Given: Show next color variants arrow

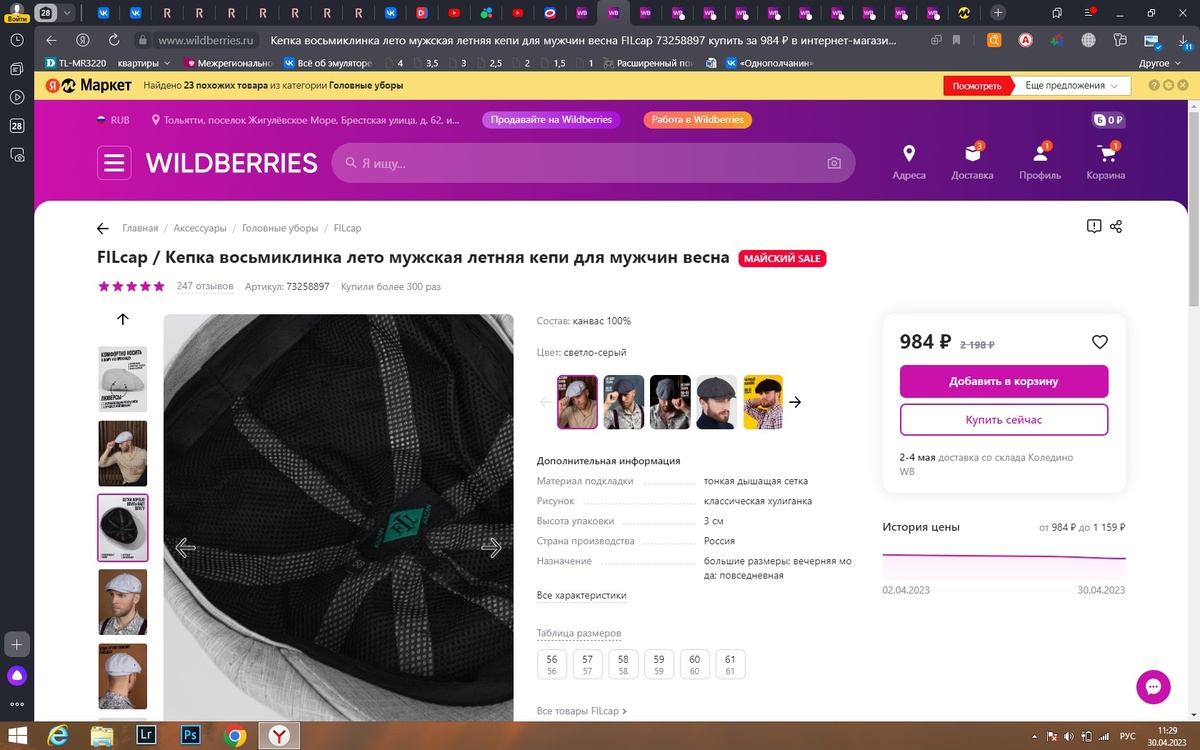Looking at the screenshot, I should click(x=795, y=402).
